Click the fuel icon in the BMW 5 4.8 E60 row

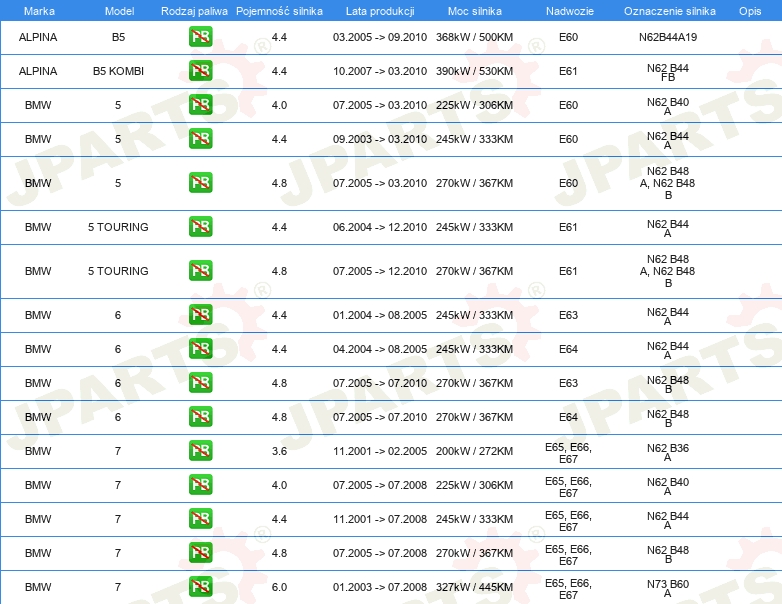point(200,183)
